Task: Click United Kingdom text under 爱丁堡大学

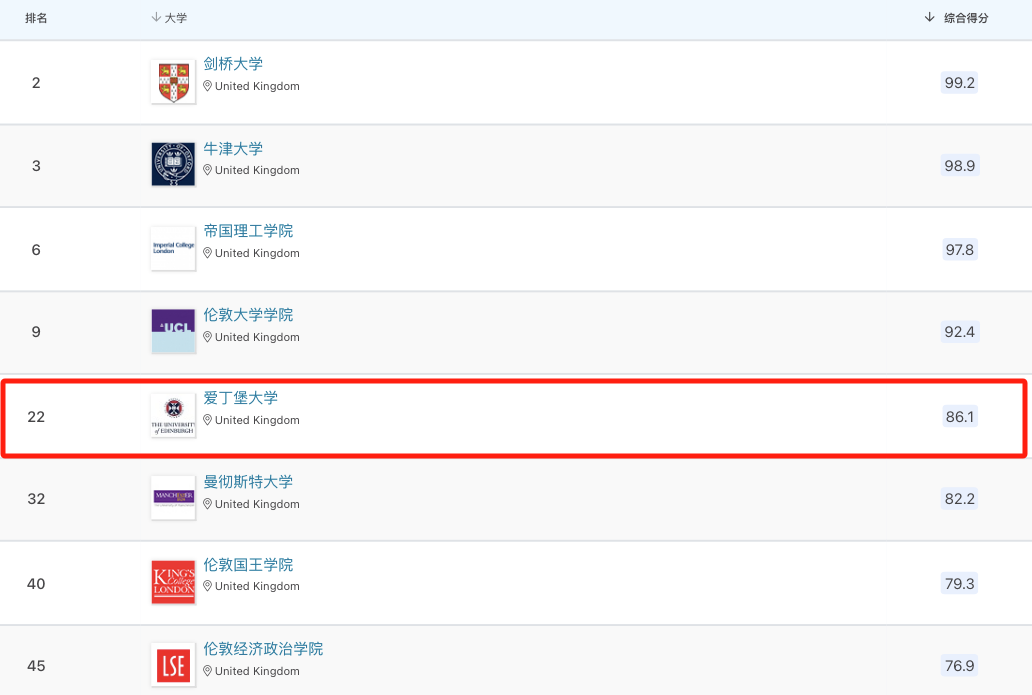Action: 257,420
